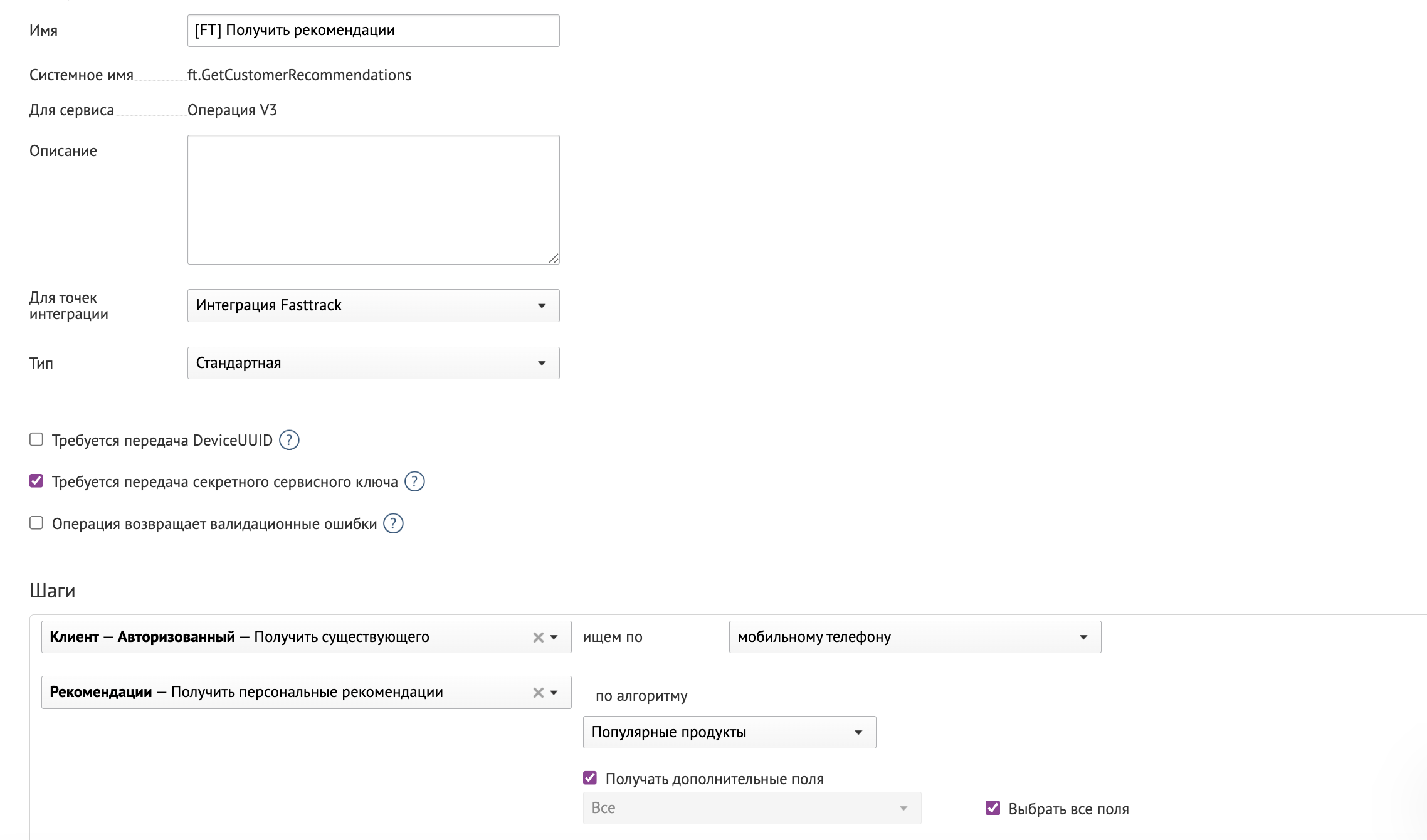Open help for validation errors option
The width and height of the screenshot is (1427, 840).
coord(392,523)
